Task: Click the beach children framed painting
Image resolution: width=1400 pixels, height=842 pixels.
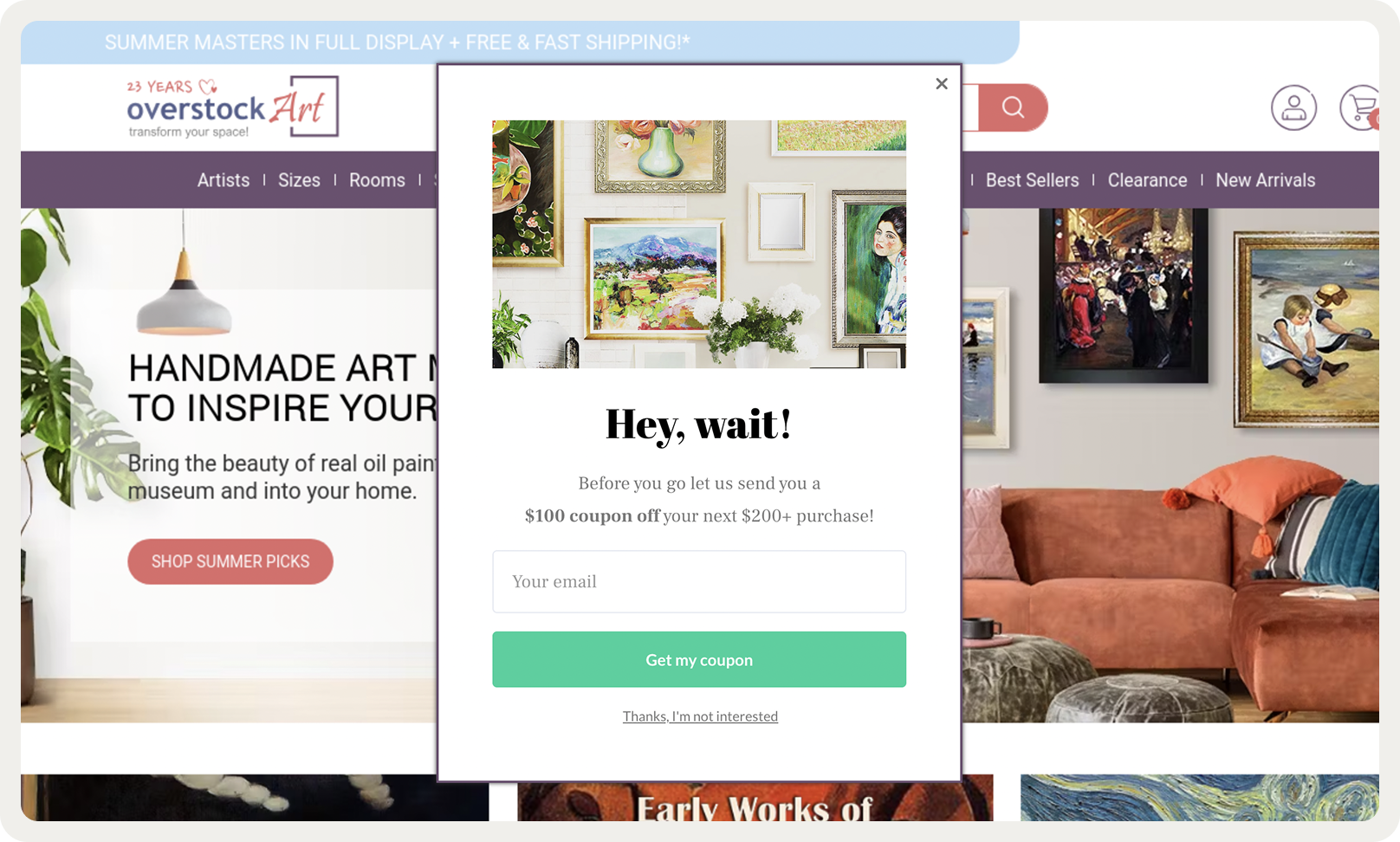Action: pos(1307,329)
